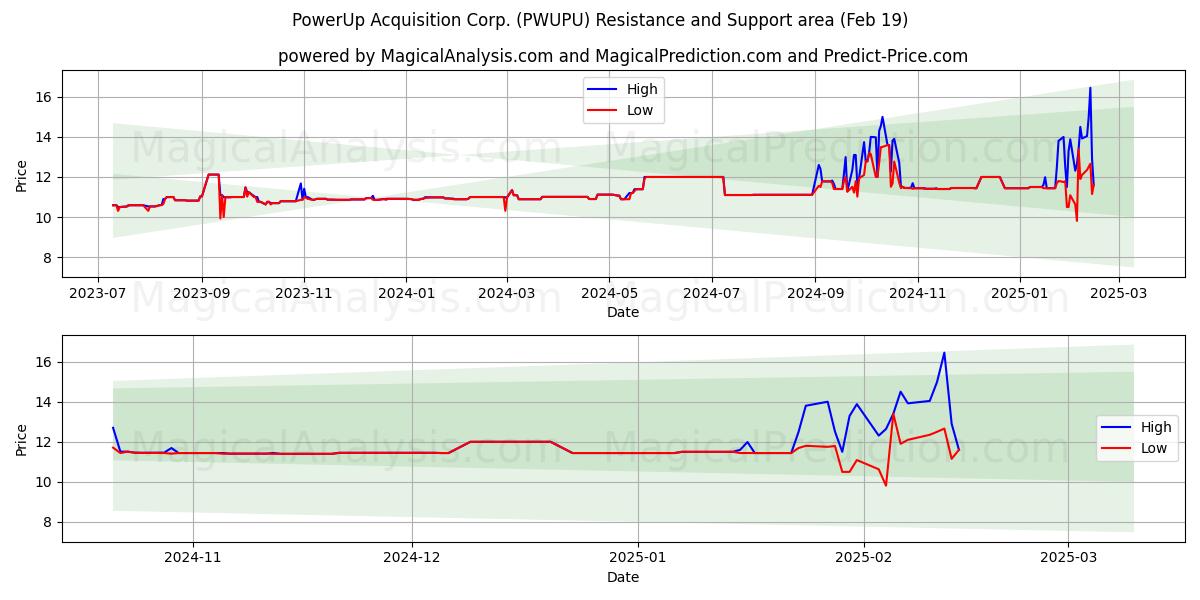
Task: Click the '8' price tick on the top chart
Action: [x=50, y=257]
